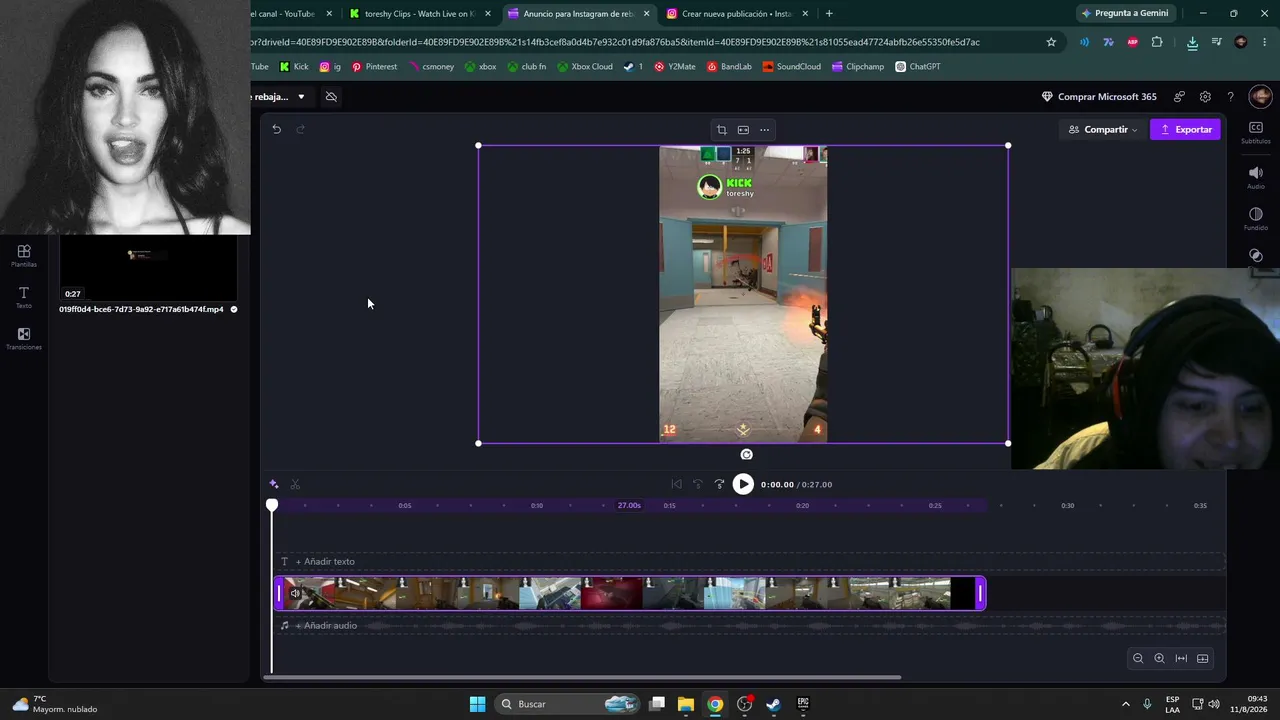Open the feedback chat icon
Image resolution: width=1280 pixels, height=720 pixels.
[x=1180, y=97]
